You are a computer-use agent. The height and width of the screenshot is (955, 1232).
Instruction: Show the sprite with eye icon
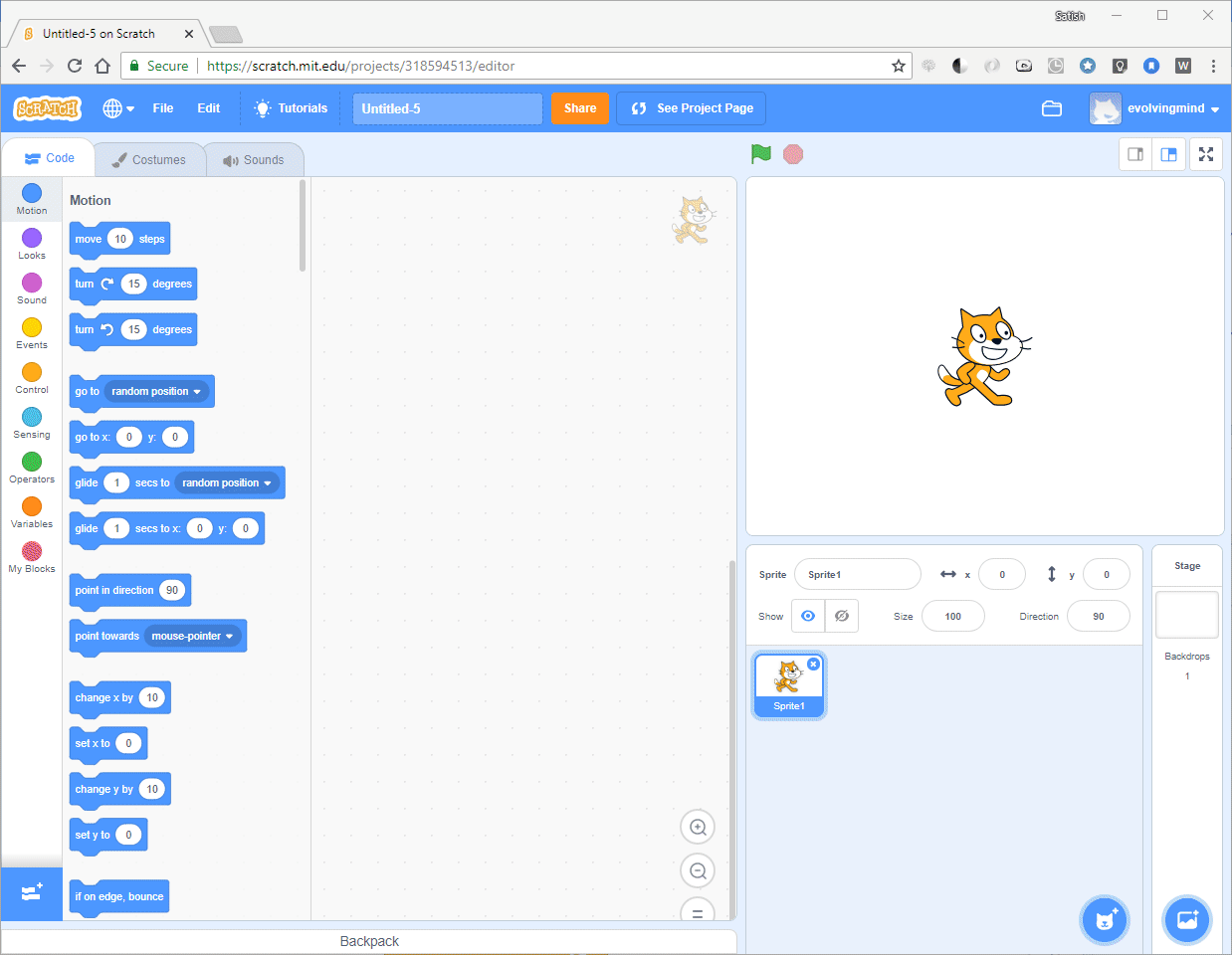[x=808, y=616]
